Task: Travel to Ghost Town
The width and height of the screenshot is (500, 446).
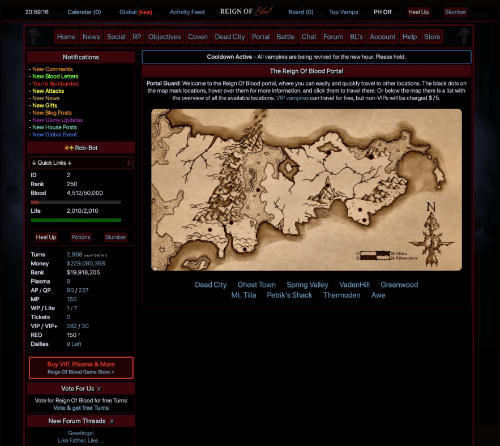Action: (257, 285)
